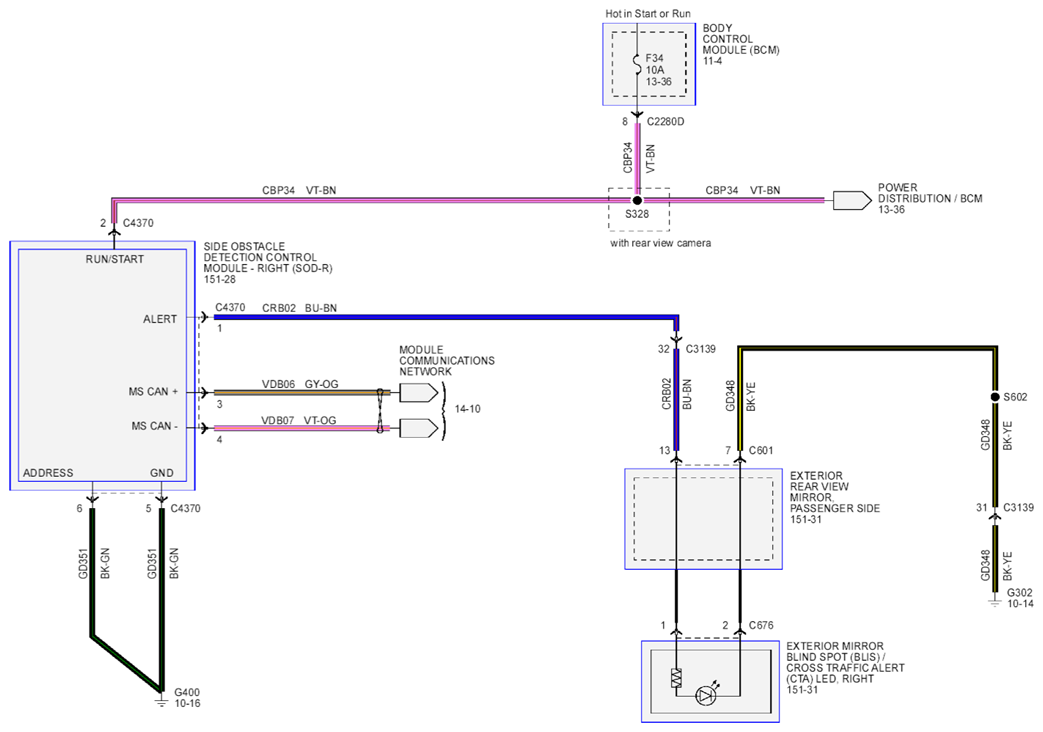Select the SIDE OBSTACLE DETECTION CONTROL MODULE label
The image size is (1043, 732).
[267, 258]
